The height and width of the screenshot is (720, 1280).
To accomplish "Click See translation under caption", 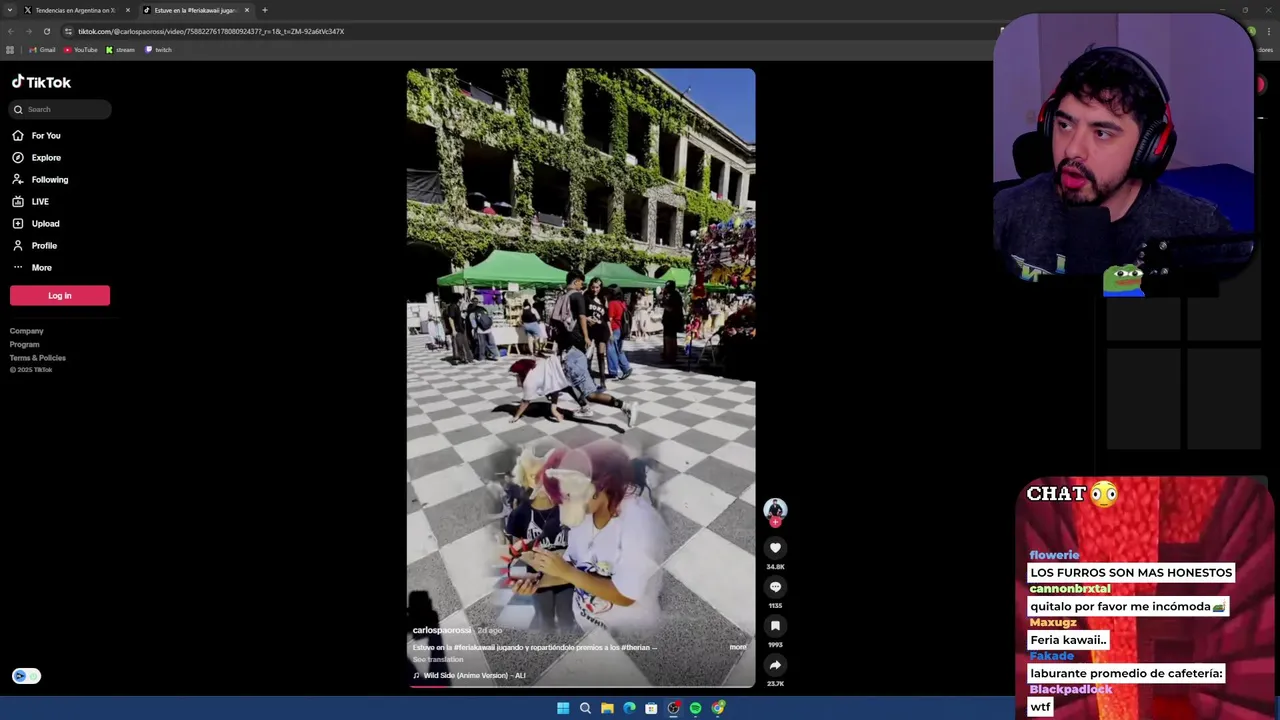I will coord(438,659).
